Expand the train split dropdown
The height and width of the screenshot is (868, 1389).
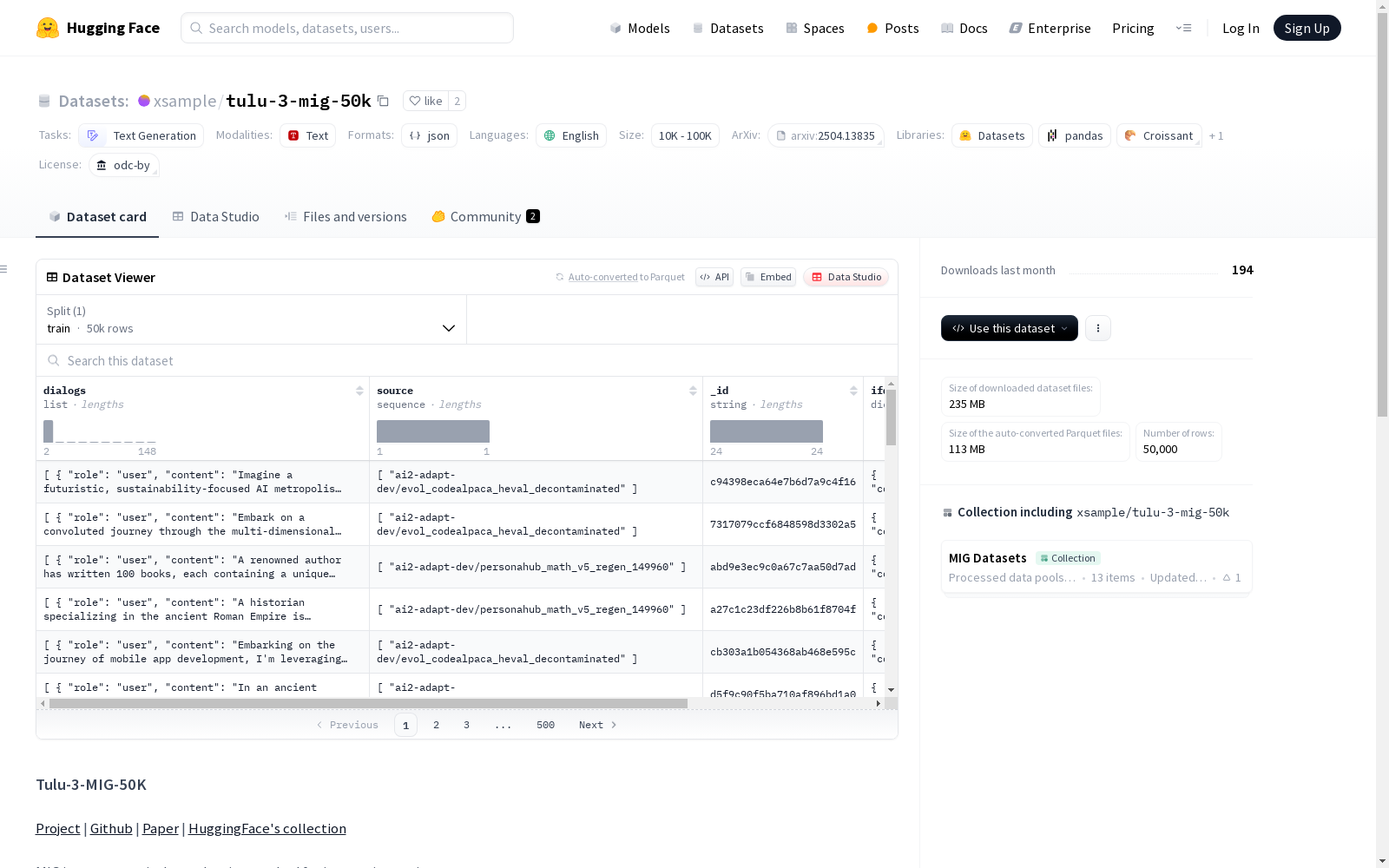point(252,319)
